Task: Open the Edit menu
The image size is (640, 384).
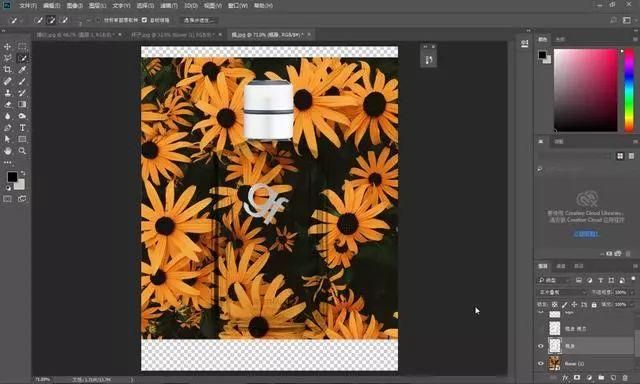Action: [x=51, y=6]
